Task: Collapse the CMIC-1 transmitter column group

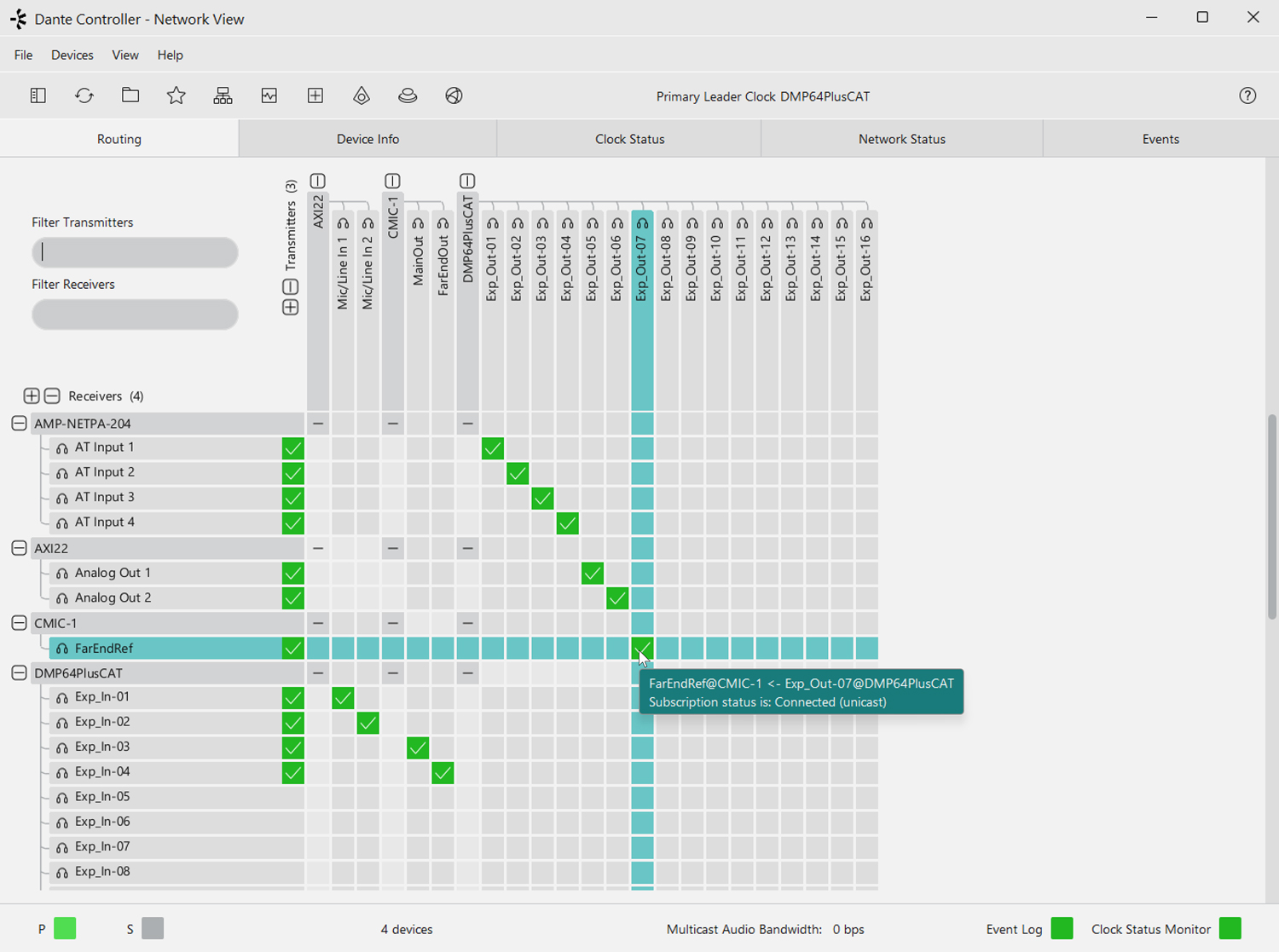Action: tap(392, 181)
